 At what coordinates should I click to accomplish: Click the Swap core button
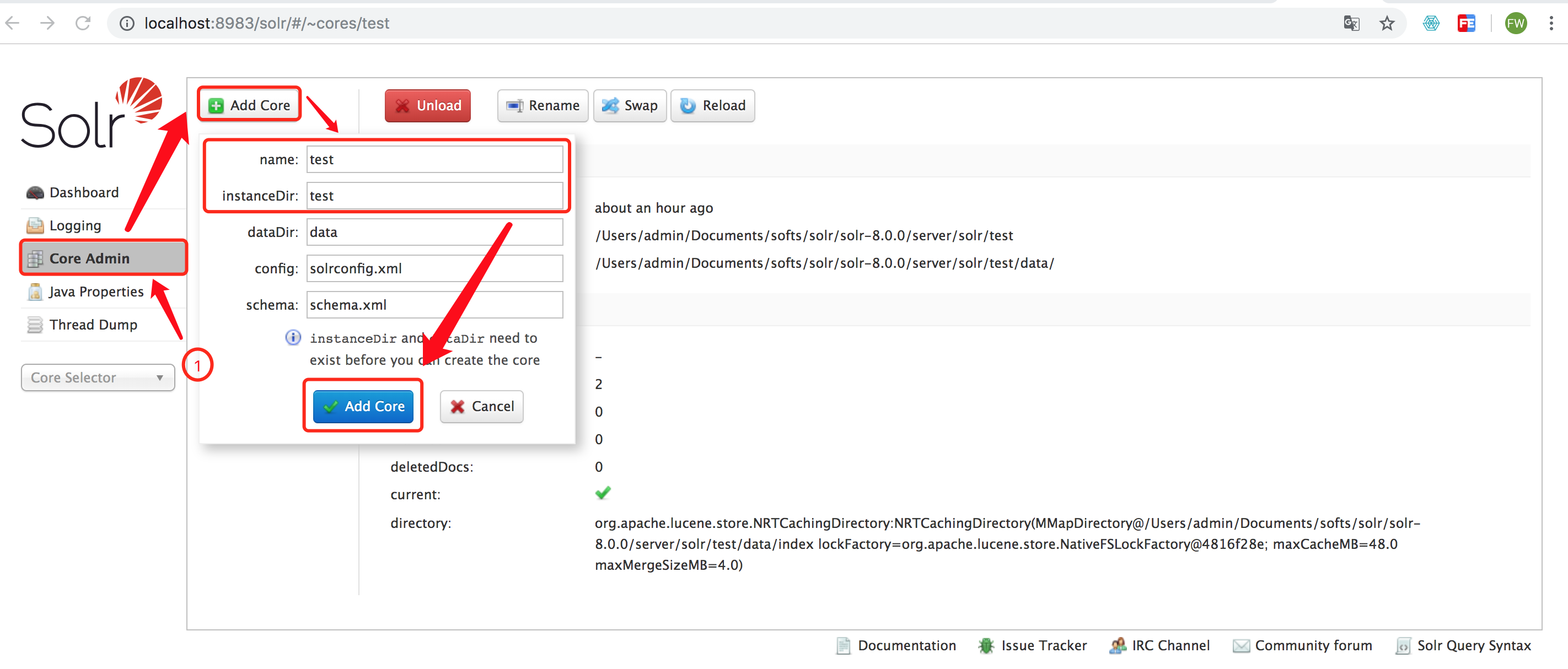630,106
